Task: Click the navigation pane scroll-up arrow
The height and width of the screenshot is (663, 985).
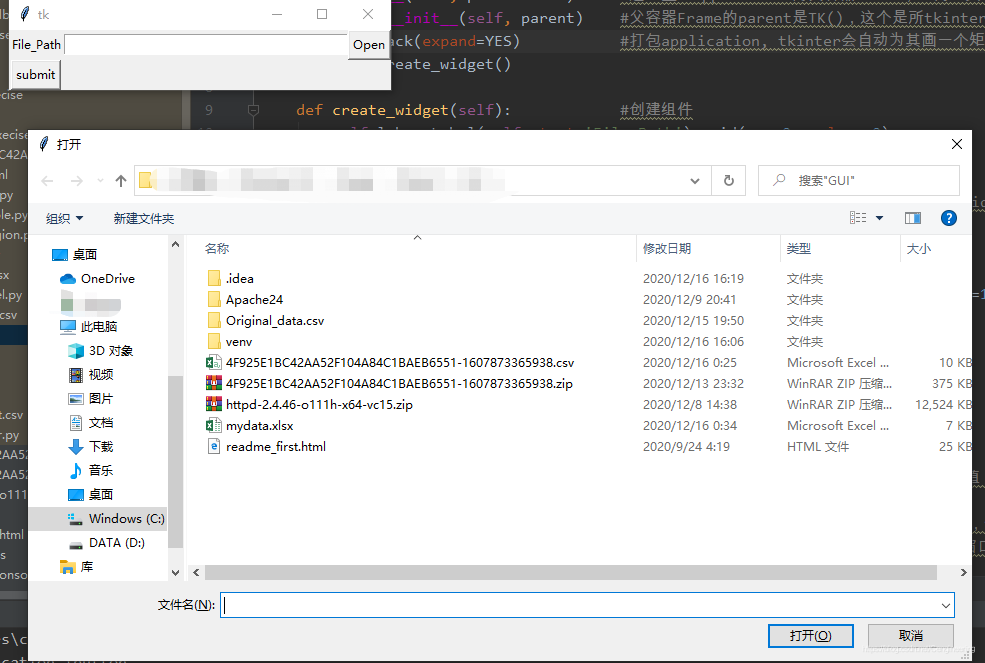Action: pos(175,244)
